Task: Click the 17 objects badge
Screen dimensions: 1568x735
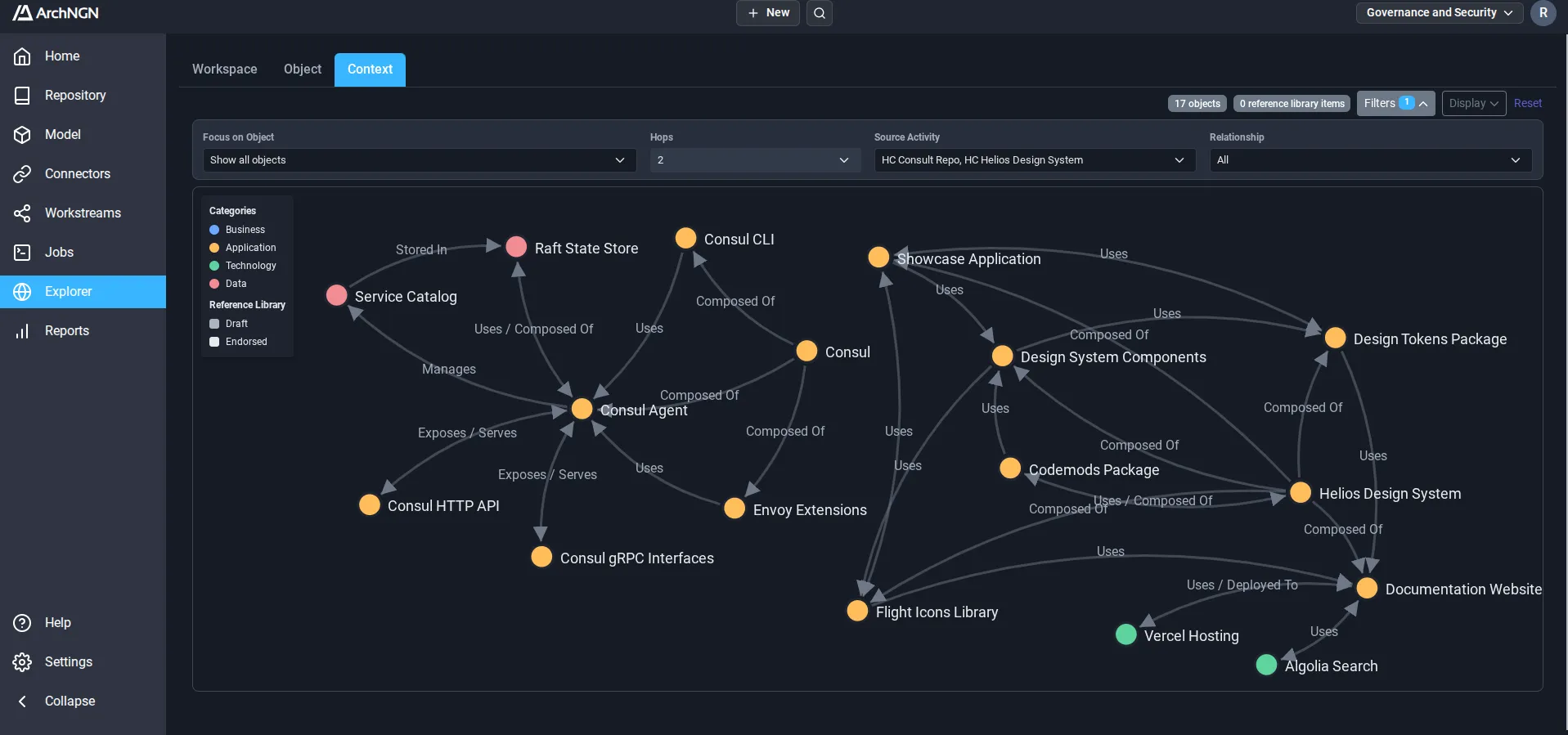Action: tap(1197, 104)
